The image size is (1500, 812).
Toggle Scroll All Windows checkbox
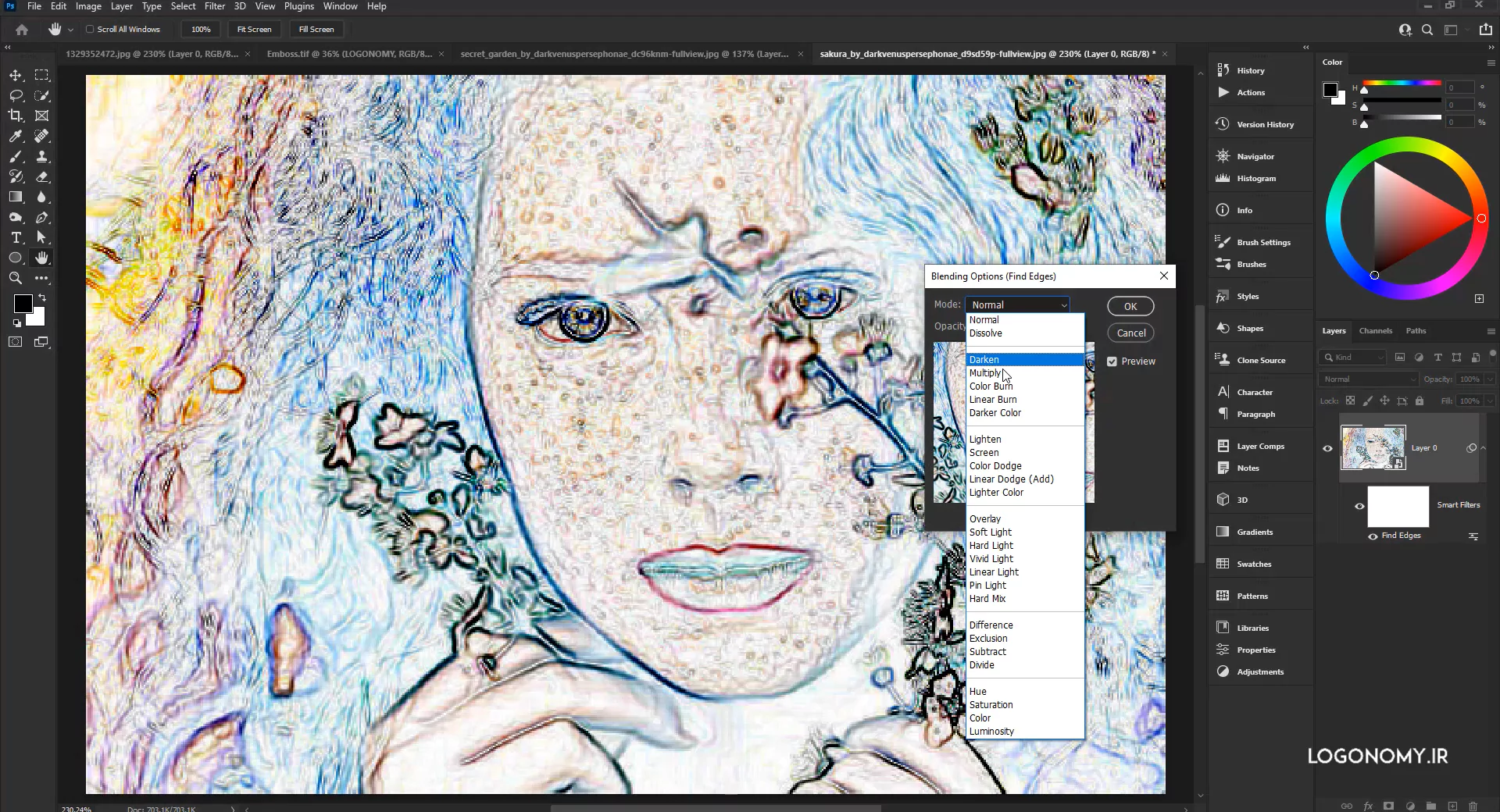(90, 30)
